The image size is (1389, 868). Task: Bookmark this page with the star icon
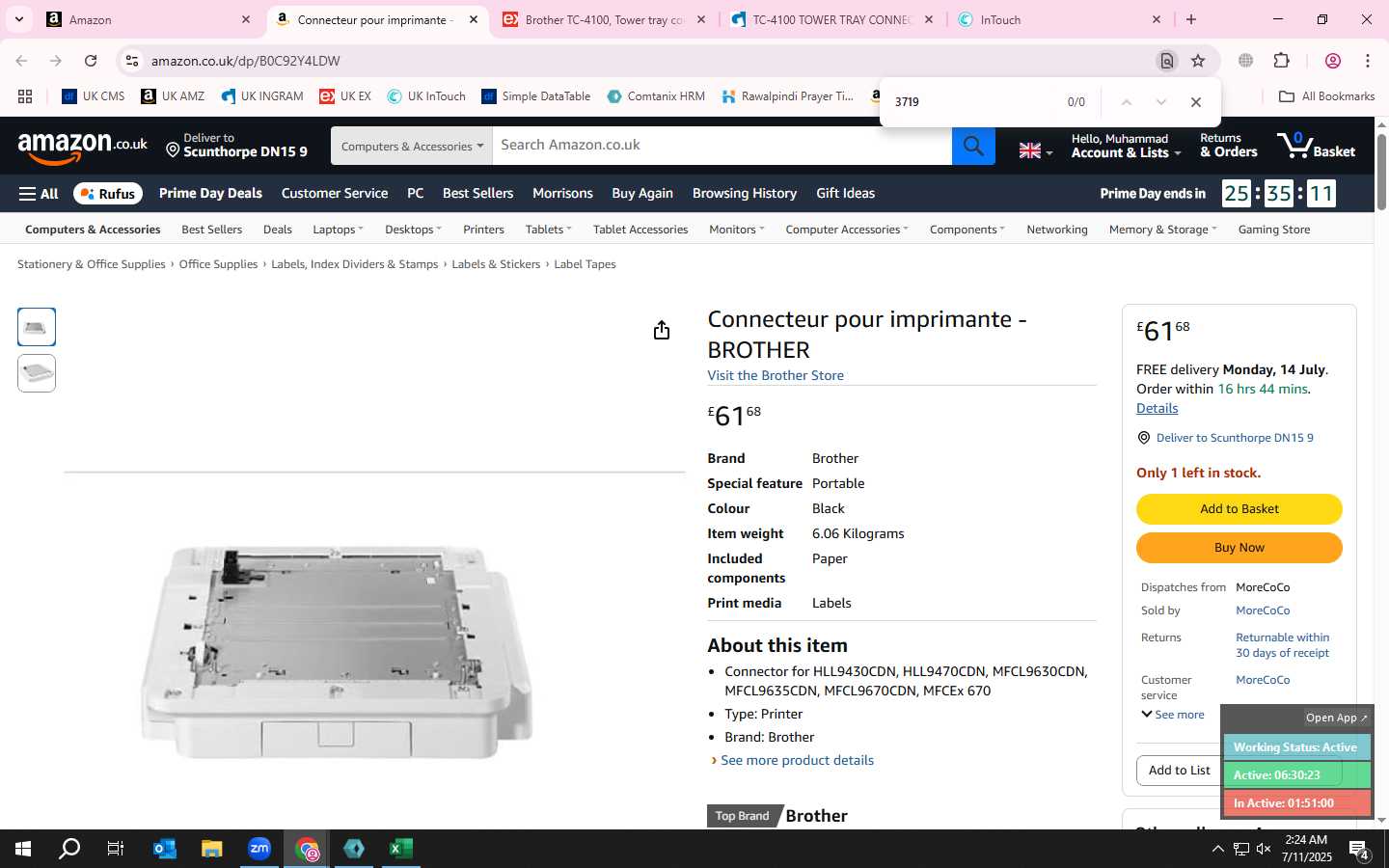point(1198,61)
